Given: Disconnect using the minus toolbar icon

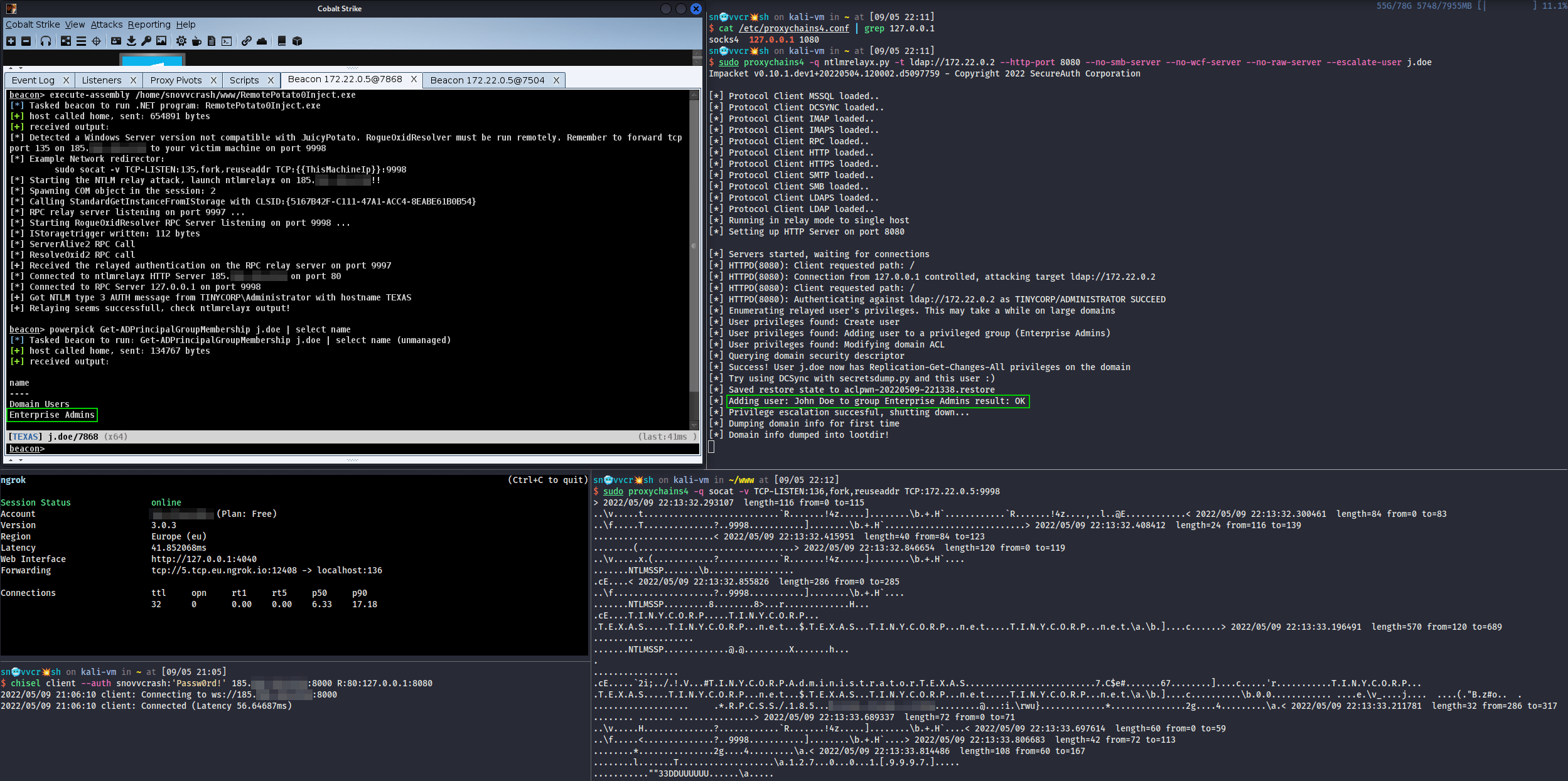Looking at the screenshot, I should (x=26, y=41).
